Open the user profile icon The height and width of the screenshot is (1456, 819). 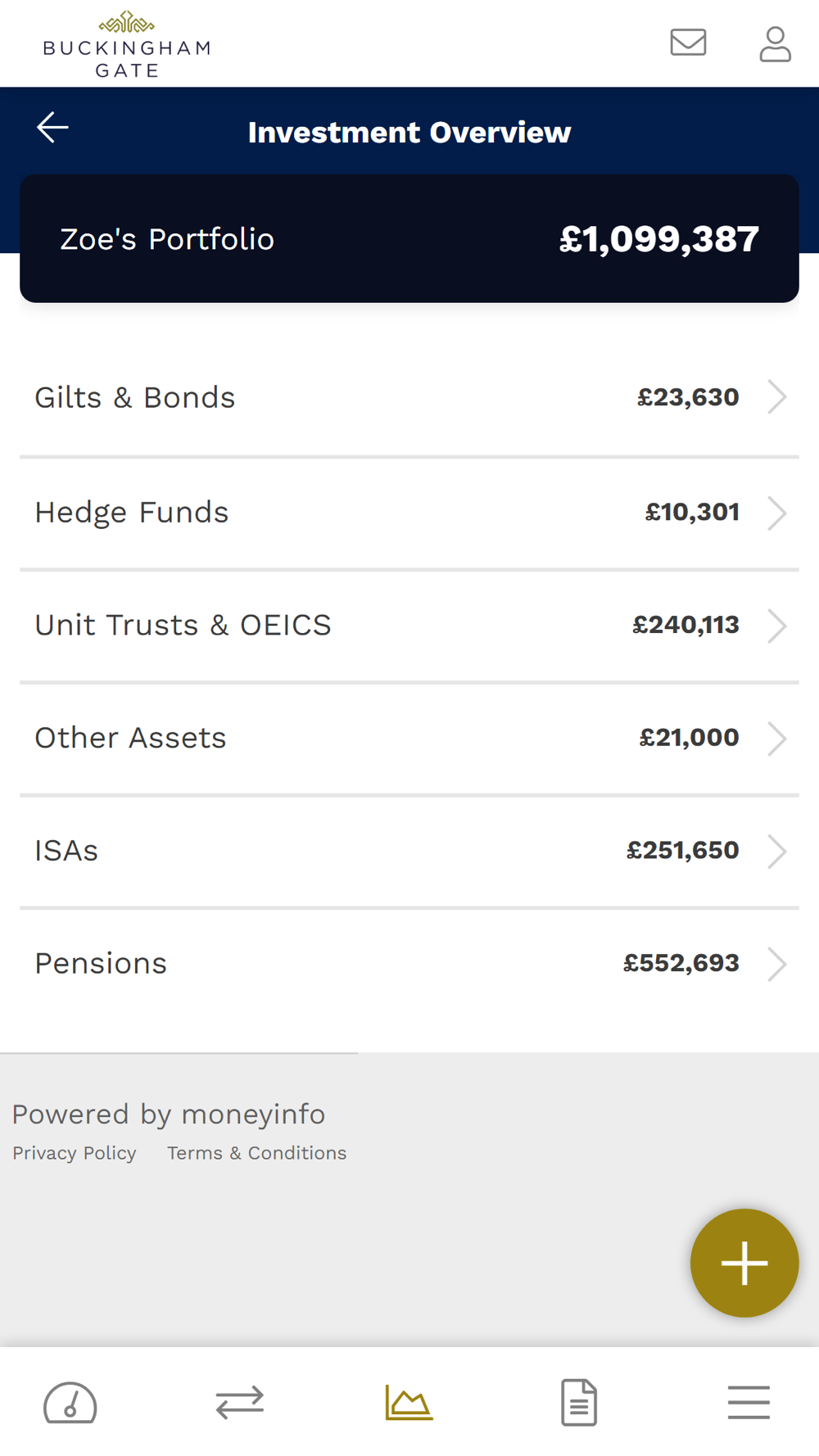775,44
